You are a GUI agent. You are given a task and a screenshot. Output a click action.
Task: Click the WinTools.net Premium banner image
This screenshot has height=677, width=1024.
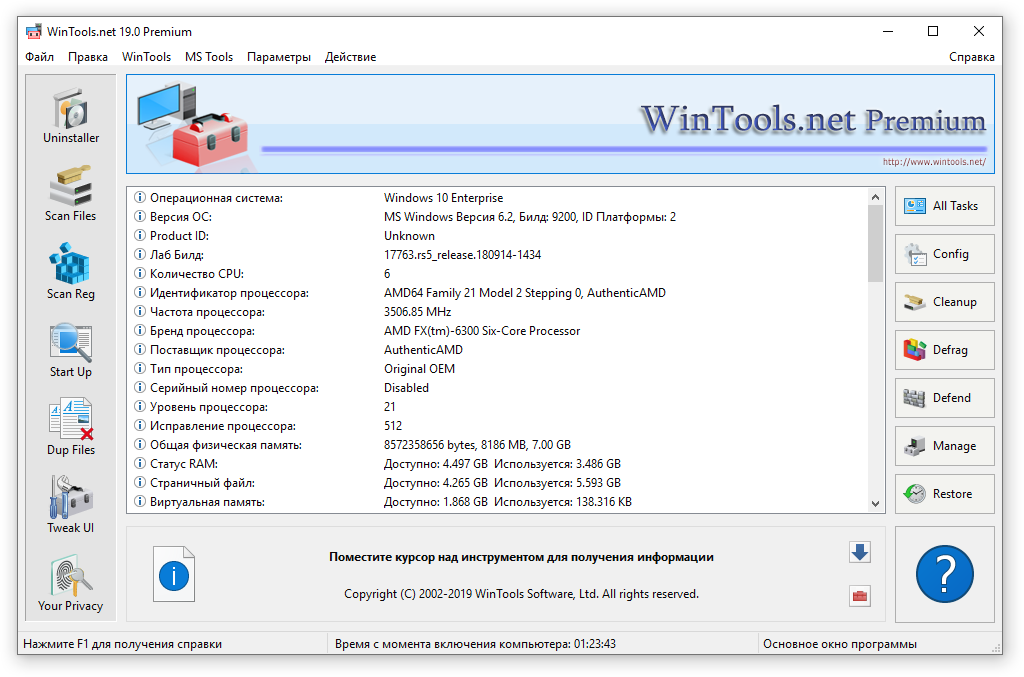tap(560, 124)
